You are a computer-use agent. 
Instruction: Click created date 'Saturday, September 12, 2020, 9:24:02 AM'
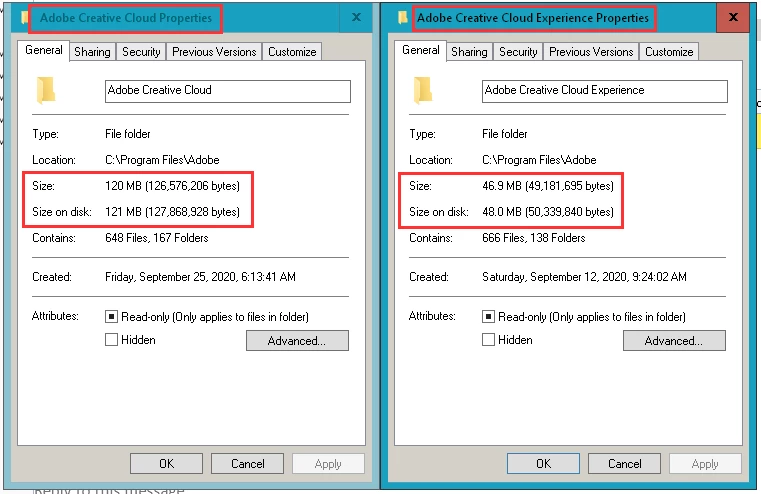(x=584, y=277)
